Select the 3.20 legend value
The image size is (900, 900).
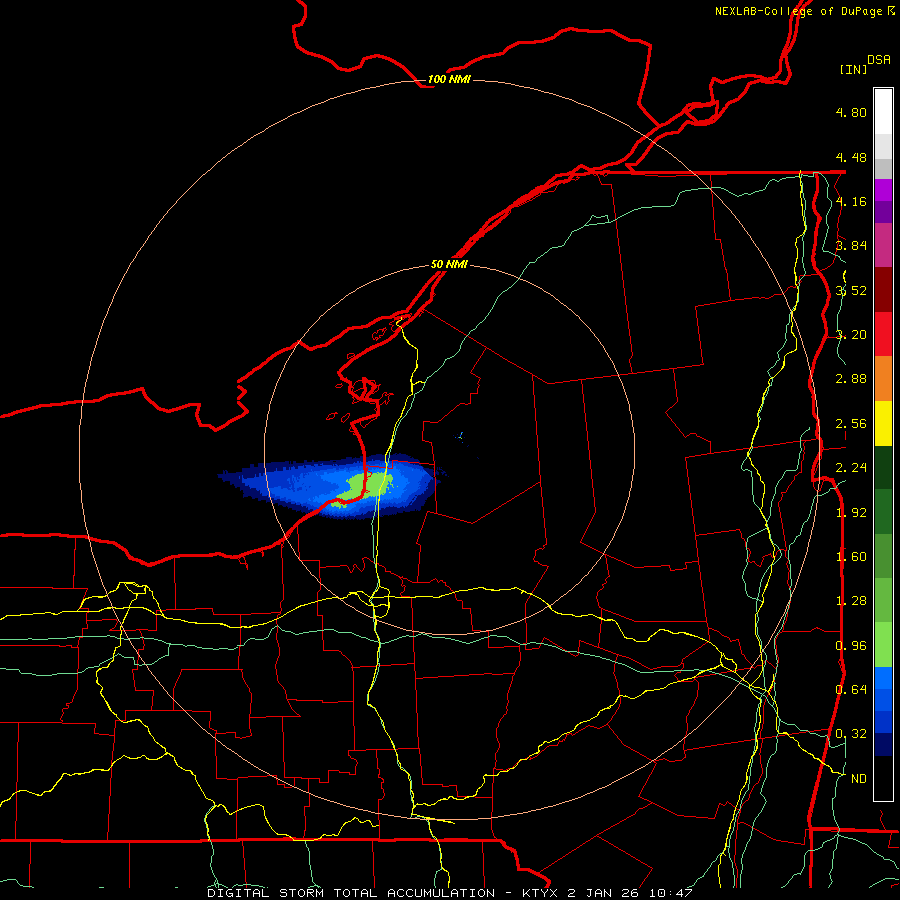coord(851,335)
